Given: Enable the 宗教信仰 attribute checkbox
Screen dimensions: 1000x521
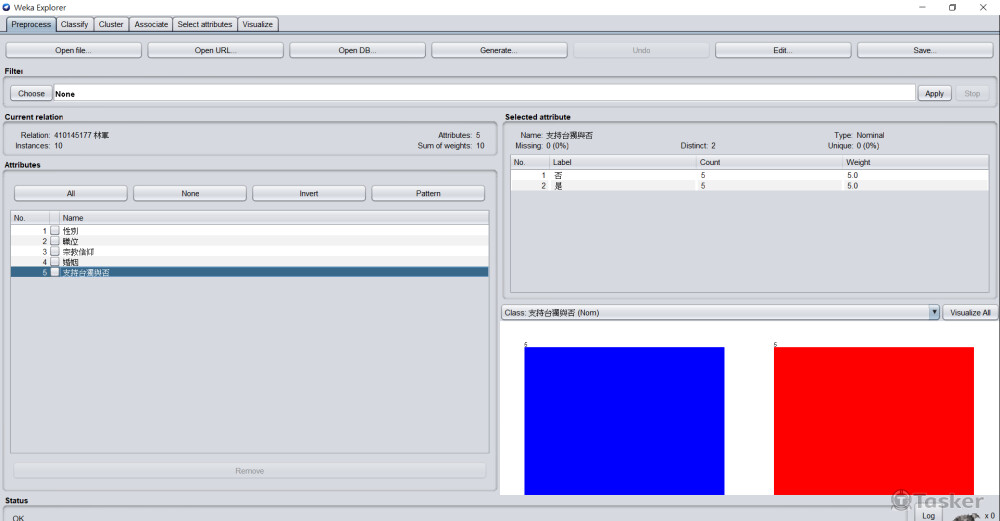Looking at the screenshot, I should (55, 252).
